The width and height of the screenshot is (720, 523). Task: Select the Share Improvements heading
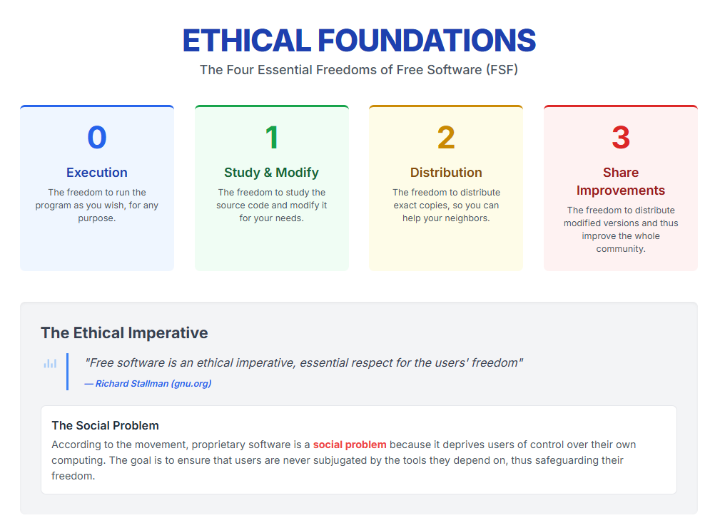click(621, 181)
